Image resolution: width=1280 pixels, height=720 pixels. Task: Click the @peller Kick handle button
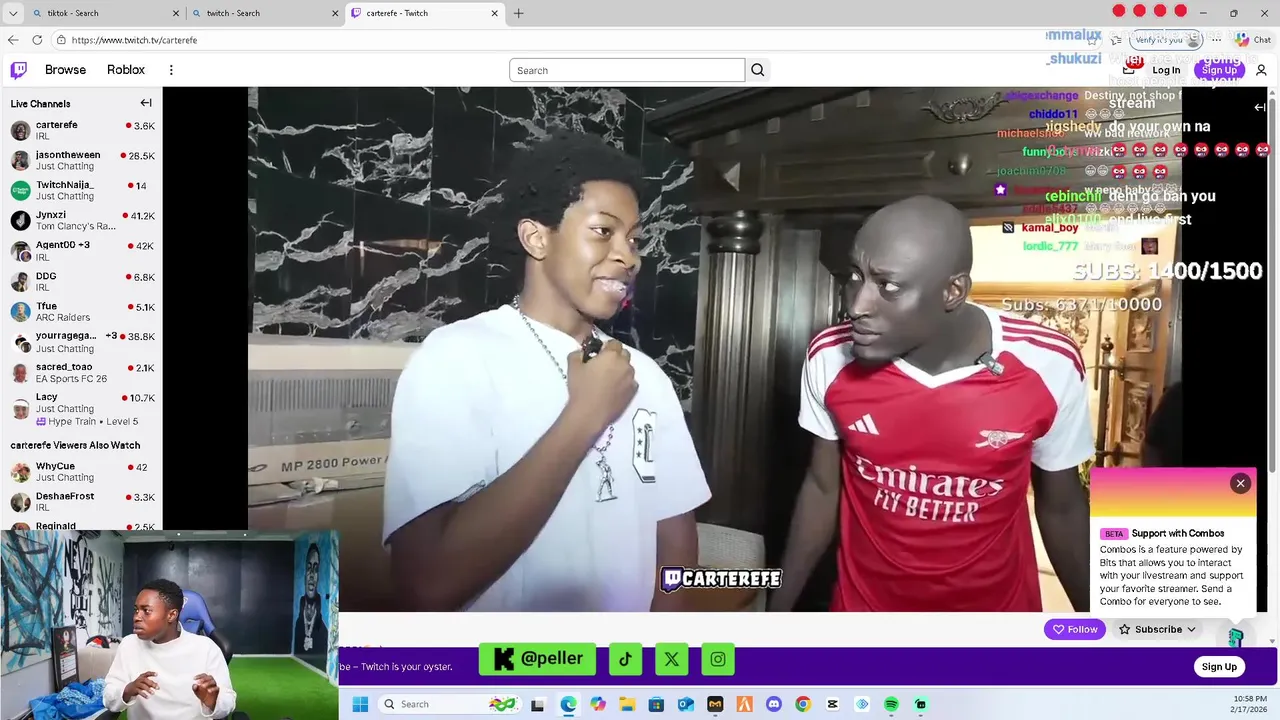click(x=538, y=659)
